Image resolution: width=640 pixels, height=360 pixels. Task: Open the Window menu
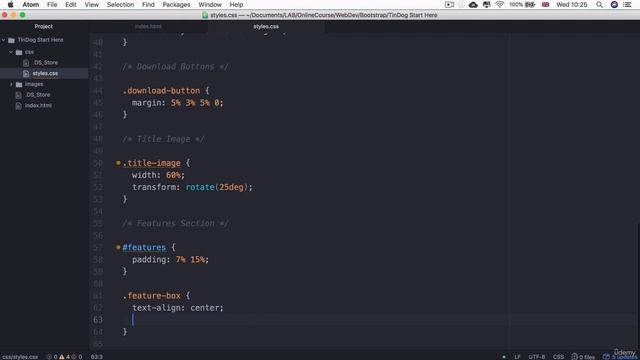tap(210, 4)
